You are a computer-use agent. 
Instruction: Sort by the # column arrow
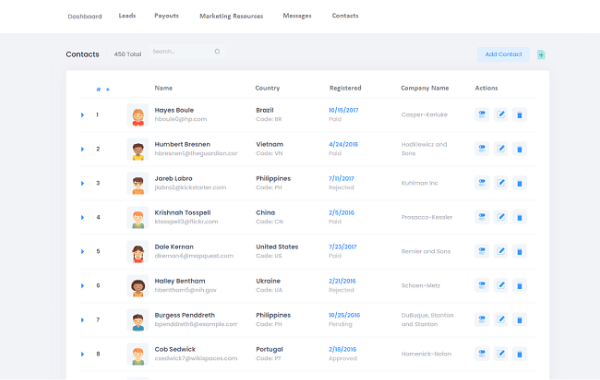pos(108,90)
